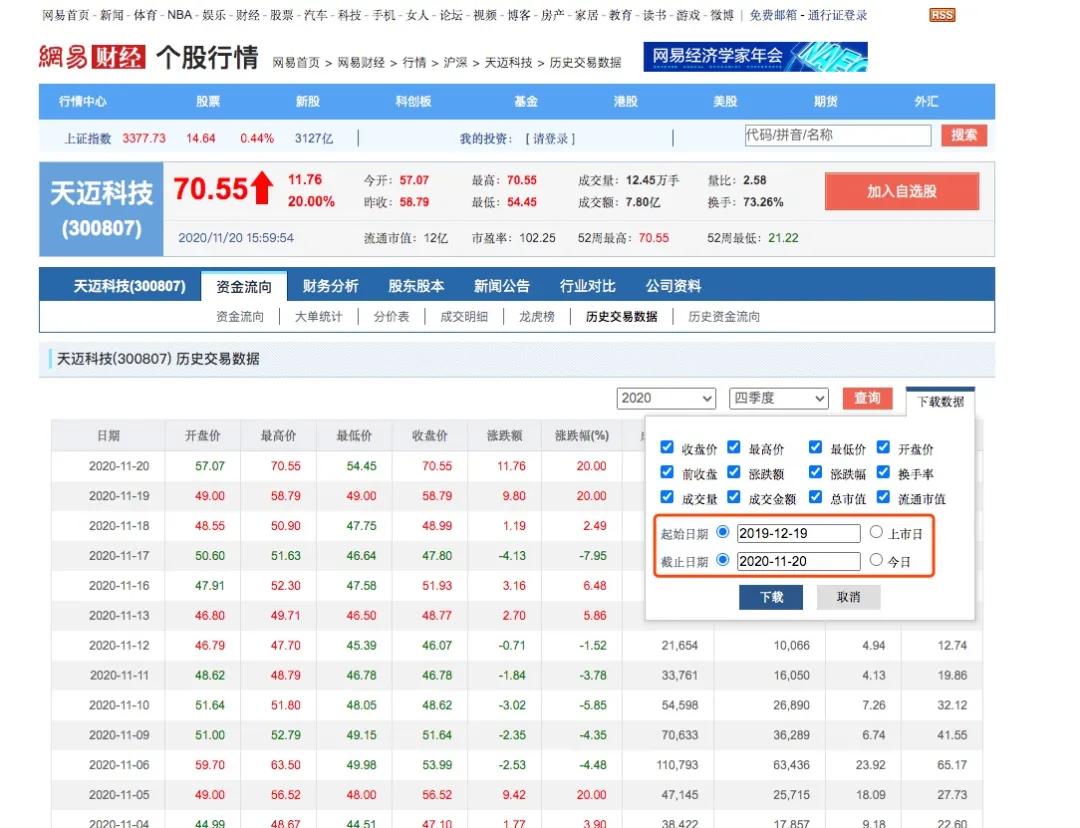The width and height of the screenshot is (1080, 828).
Task: Open 行情中心 in the blue navigation bar
Action: click(83, 102)
